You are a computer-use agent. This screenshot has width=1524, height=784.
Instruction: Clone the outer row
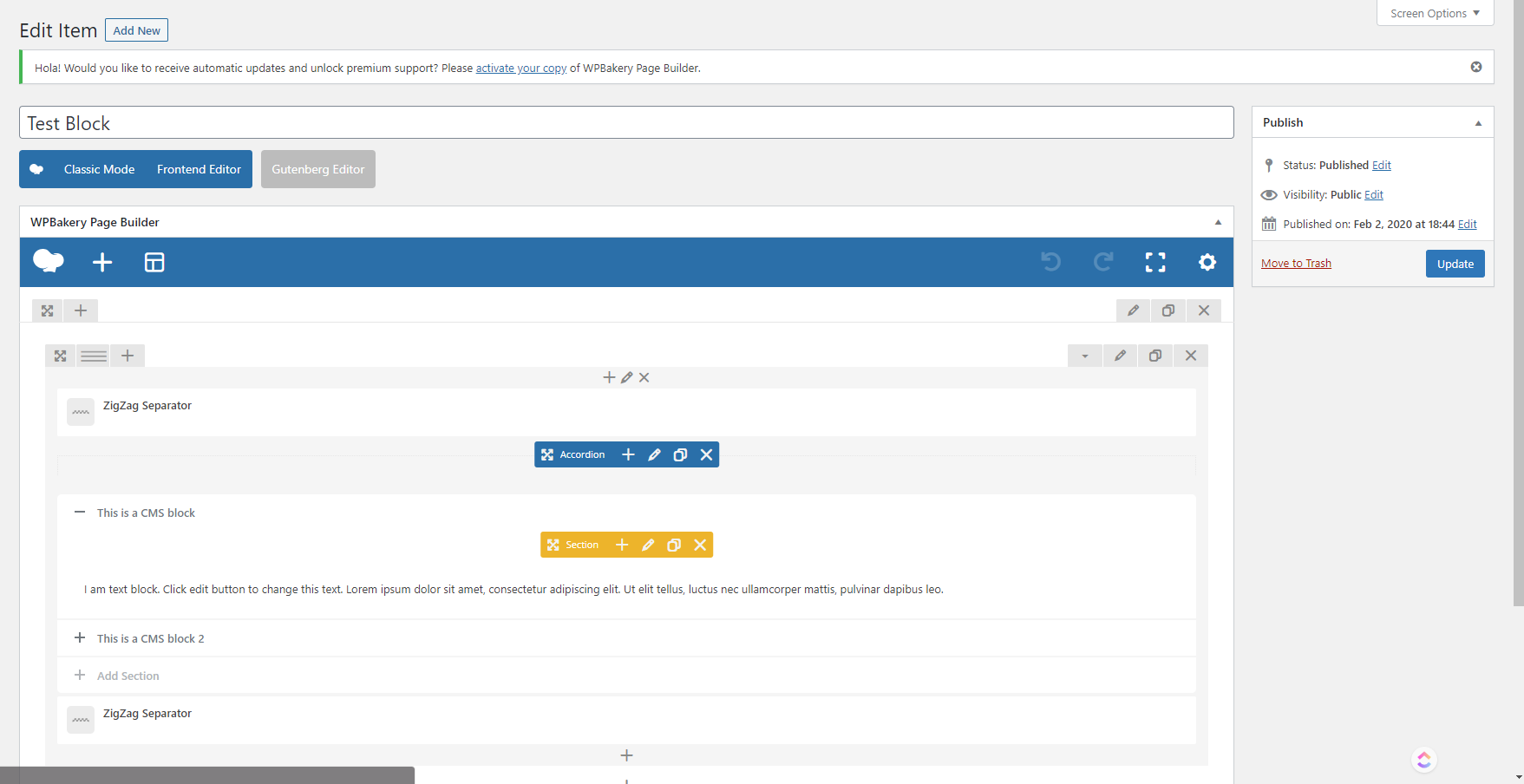[x=1168, y=310]
